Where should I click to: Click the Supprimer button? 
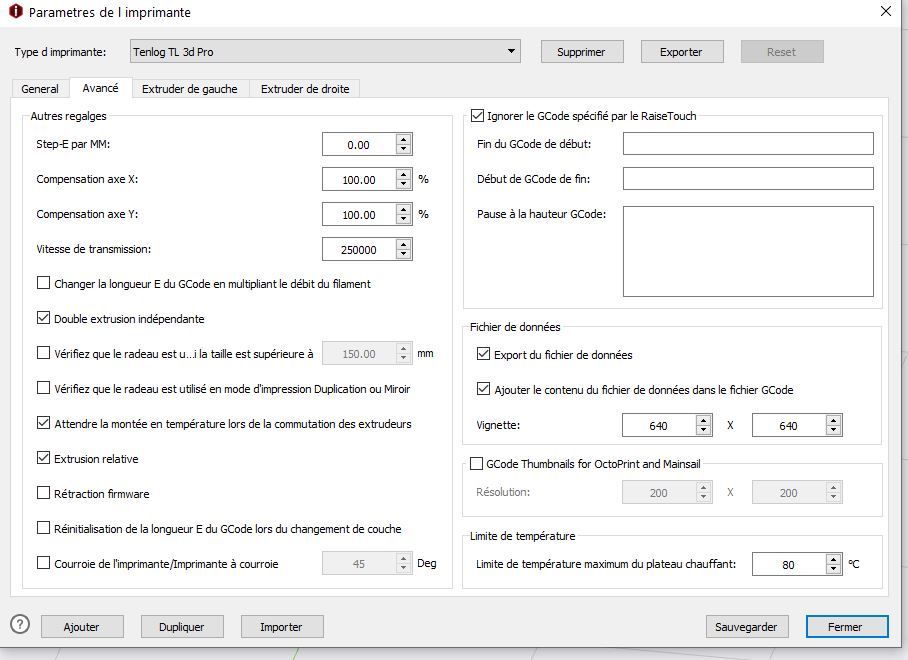581,52
